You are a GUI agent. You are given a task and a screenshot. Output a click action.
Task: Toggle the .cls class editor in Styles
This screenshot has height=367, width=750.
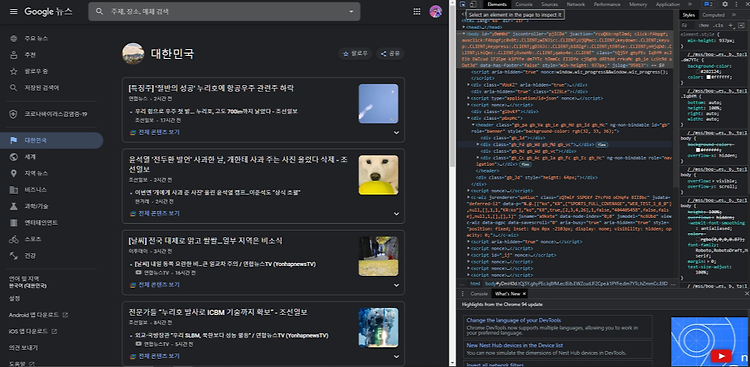tap(718, 25)
